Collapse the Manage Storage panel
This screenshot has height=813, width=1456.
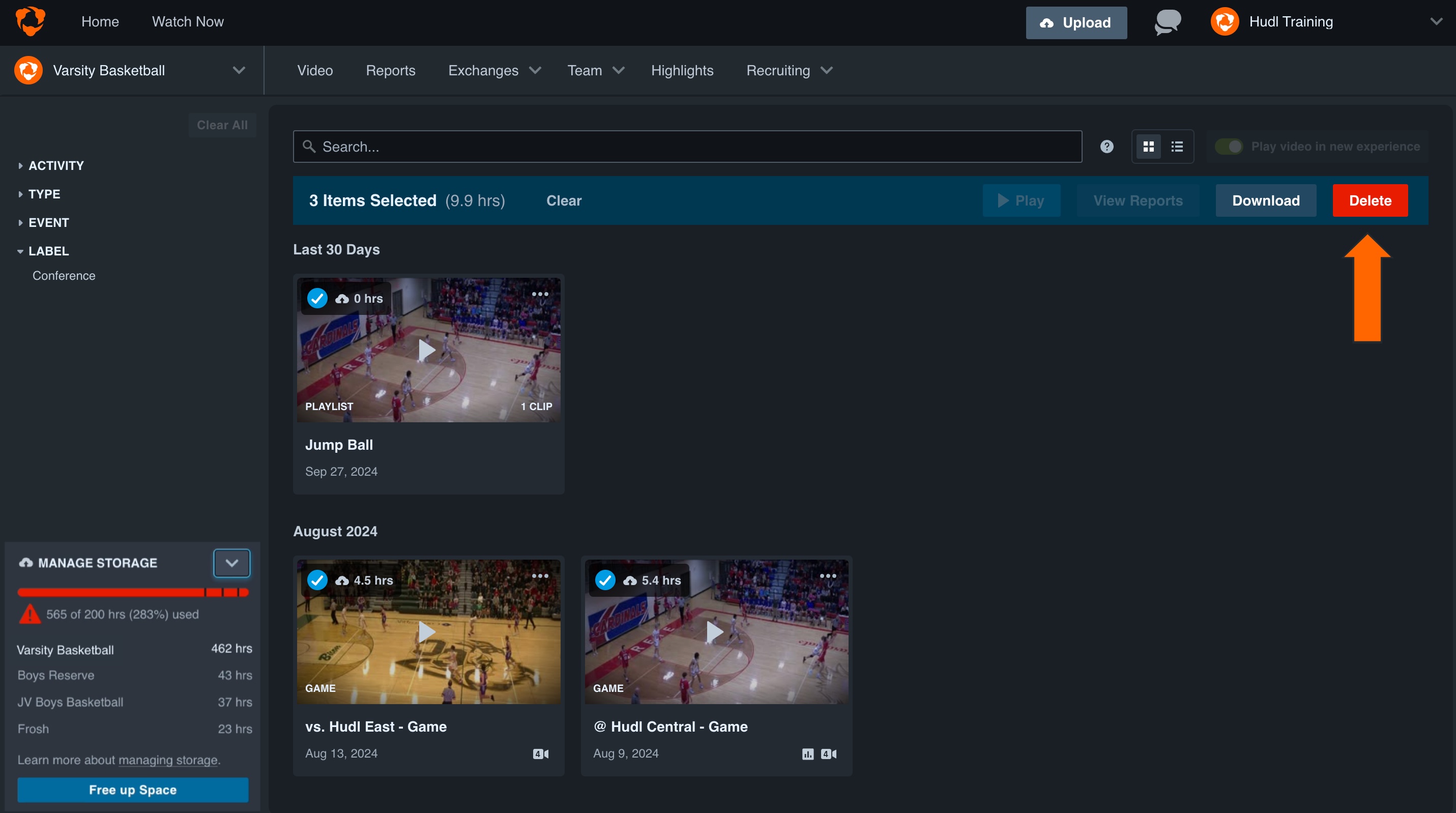pyautogui.click(x=232, y=563)
